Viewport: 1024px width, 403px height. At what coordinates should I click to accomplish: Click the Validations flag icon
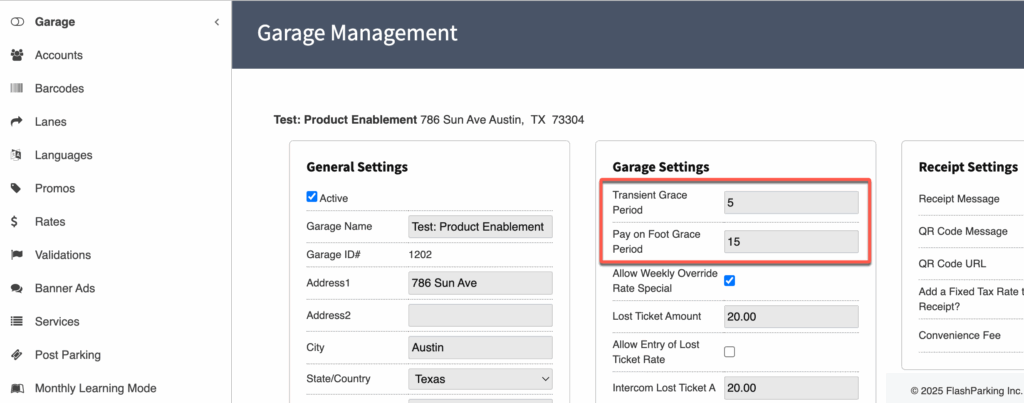(x=16, y=255)
